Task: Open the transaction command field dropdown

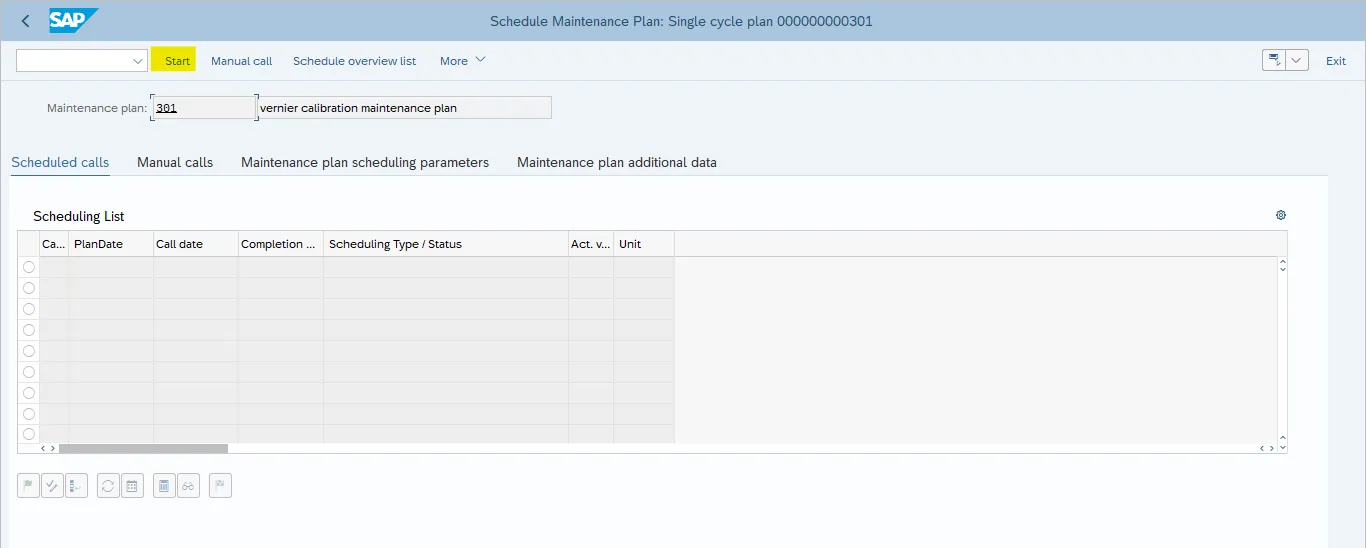Action: (138, 61)
